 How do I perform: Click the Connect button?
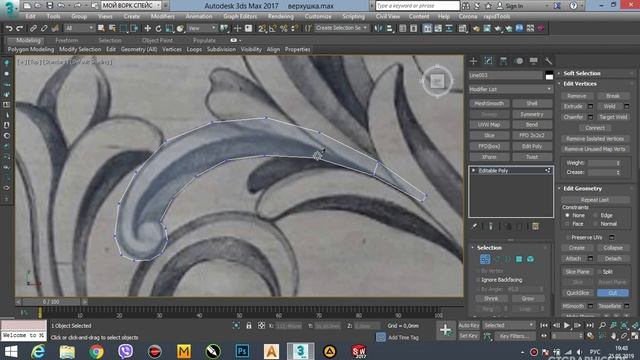click(x=595, y=128)
